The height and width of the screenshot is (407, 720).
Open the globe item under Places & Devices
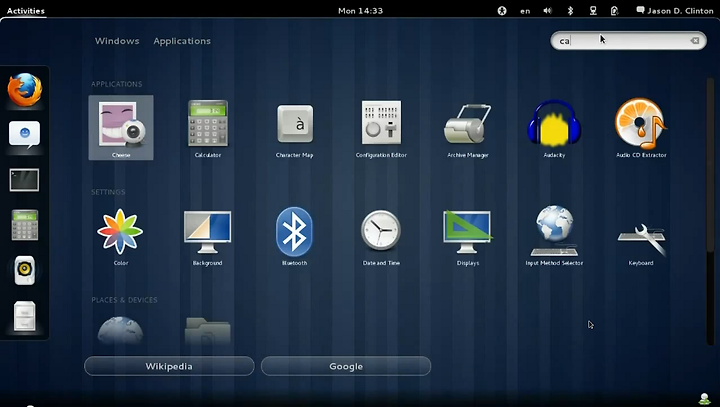(120, 330)
